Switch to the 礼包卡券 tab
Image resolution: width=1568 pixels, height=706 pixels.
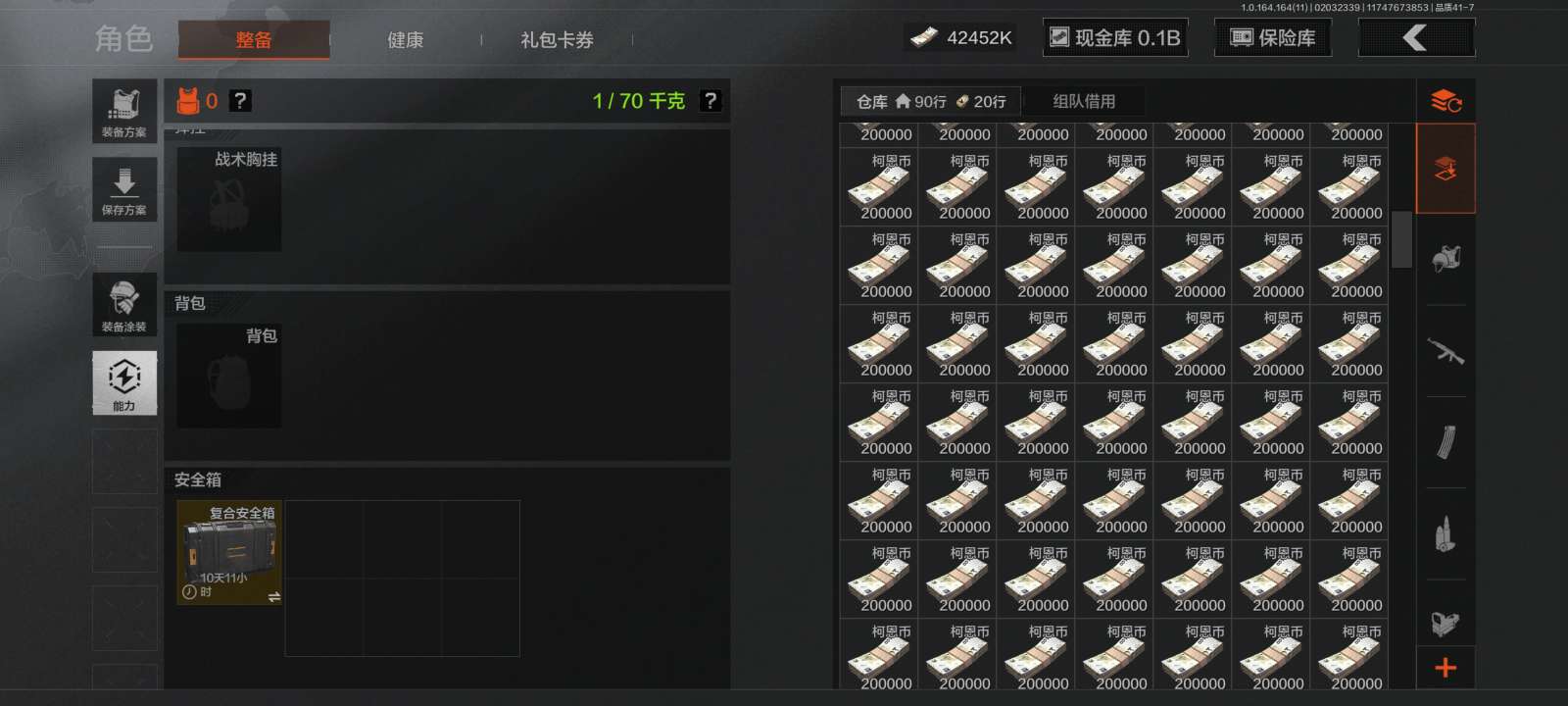557,40
